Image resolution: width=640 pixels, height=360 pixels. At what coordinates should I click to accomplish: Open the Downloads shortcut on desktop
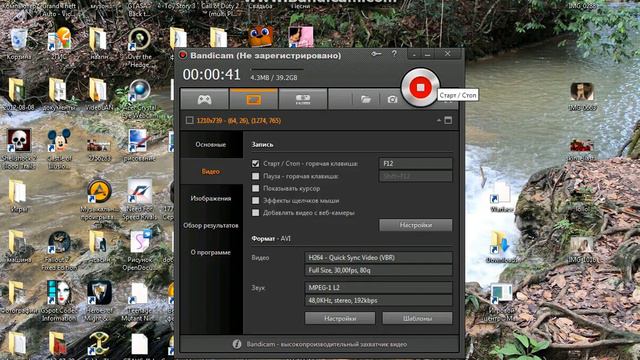501,247
